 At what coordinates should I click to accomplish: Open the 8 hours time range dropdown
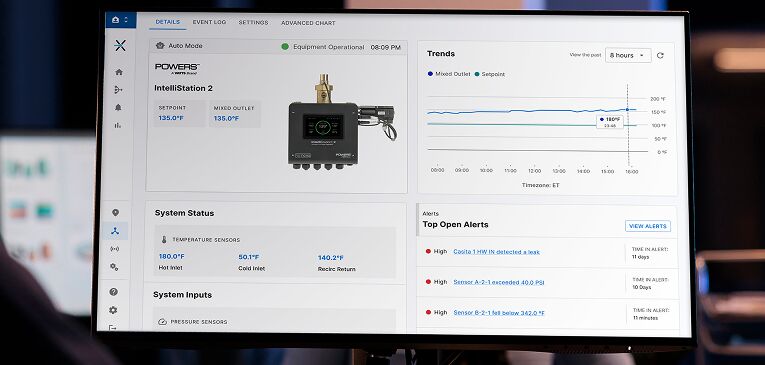(x=628, y=56)
